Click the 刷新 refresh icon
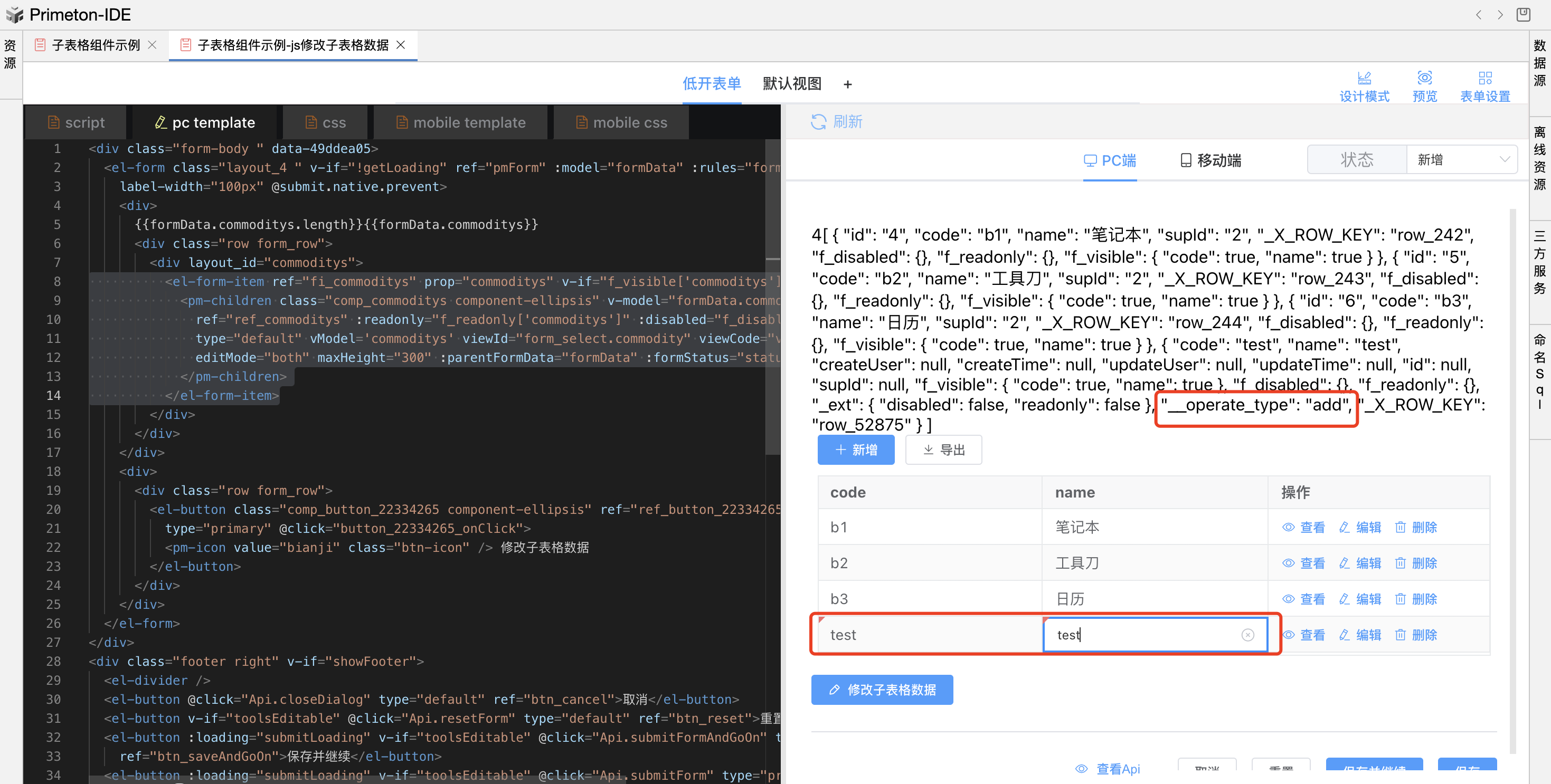1551x784 pixels. click(818, 122)
